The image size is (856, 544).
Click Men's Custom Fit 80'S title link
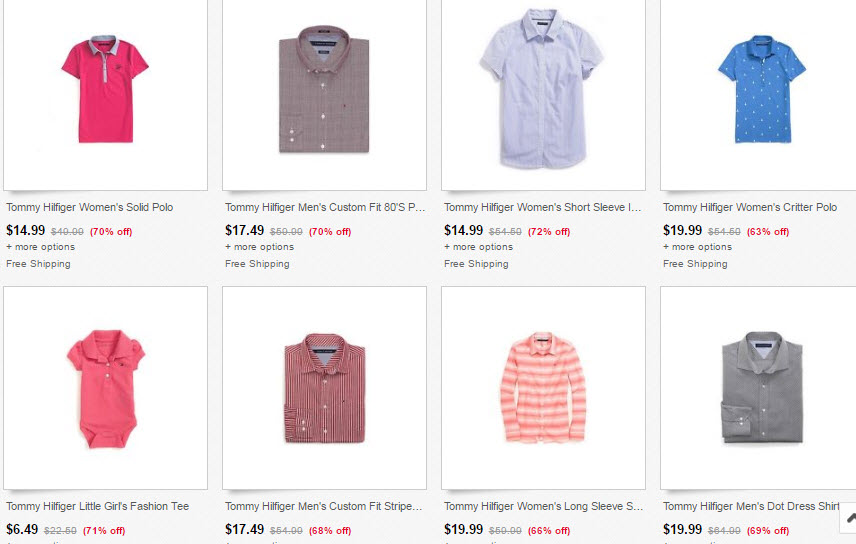[x=325, y=207]
